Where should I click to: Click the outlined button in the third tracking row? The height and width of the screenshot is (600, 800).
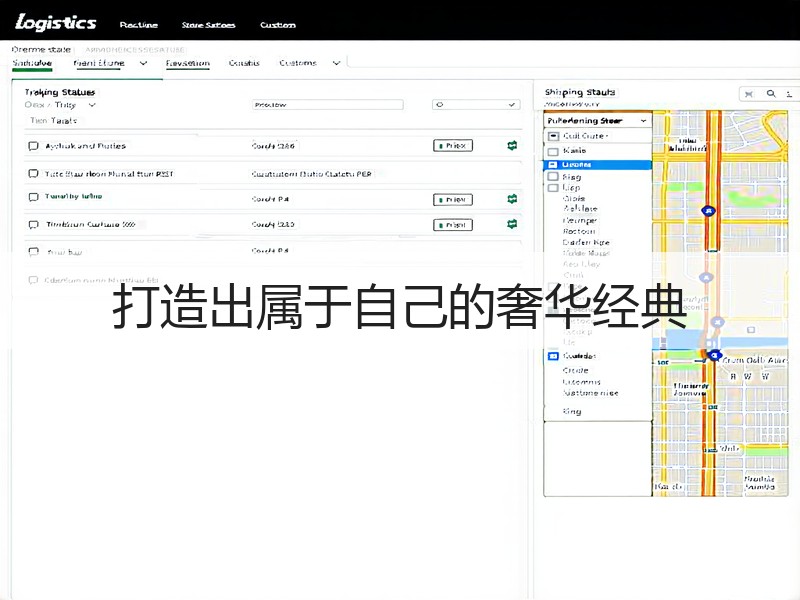453,199
